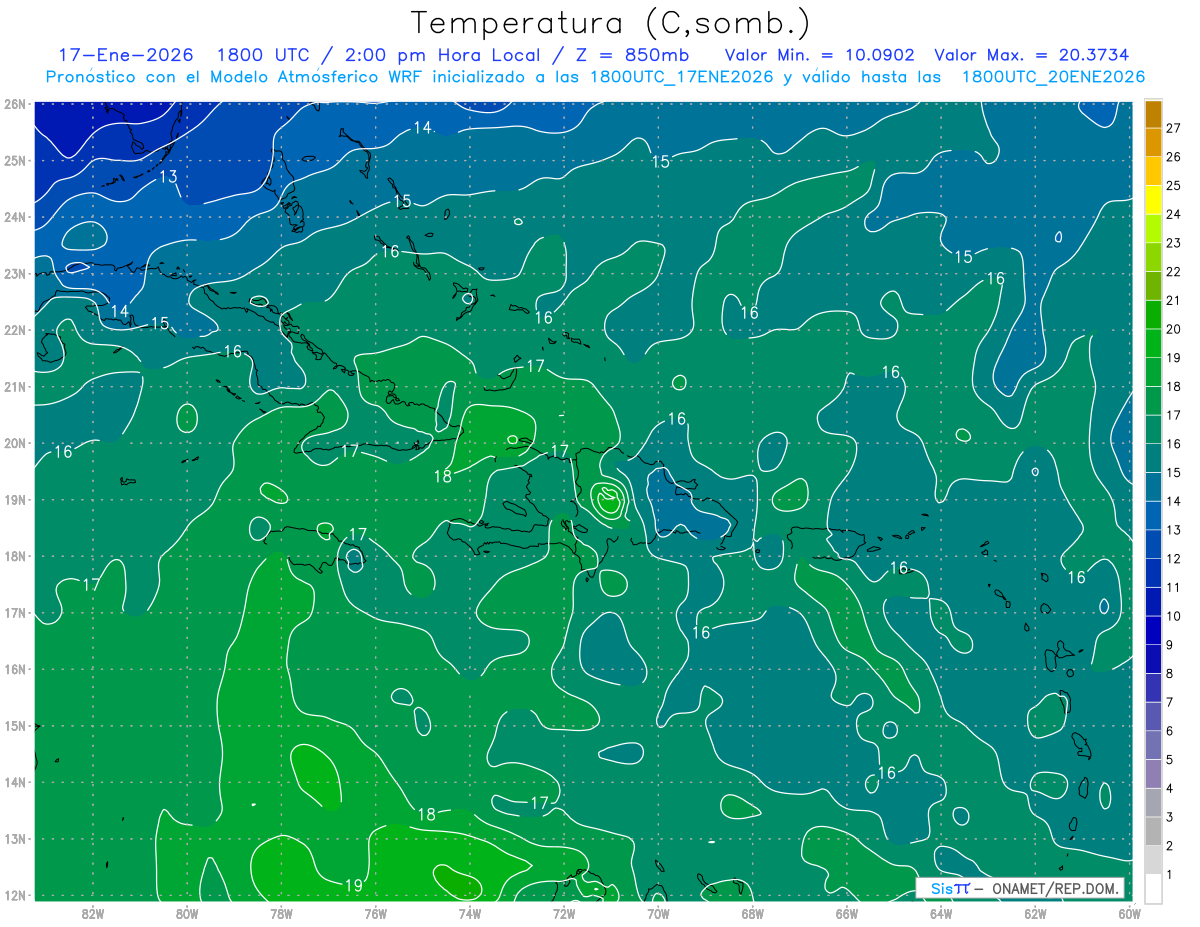
Task: Click the "1800UTC_20ENE2026" validity time text
Action: point(1053,77)
